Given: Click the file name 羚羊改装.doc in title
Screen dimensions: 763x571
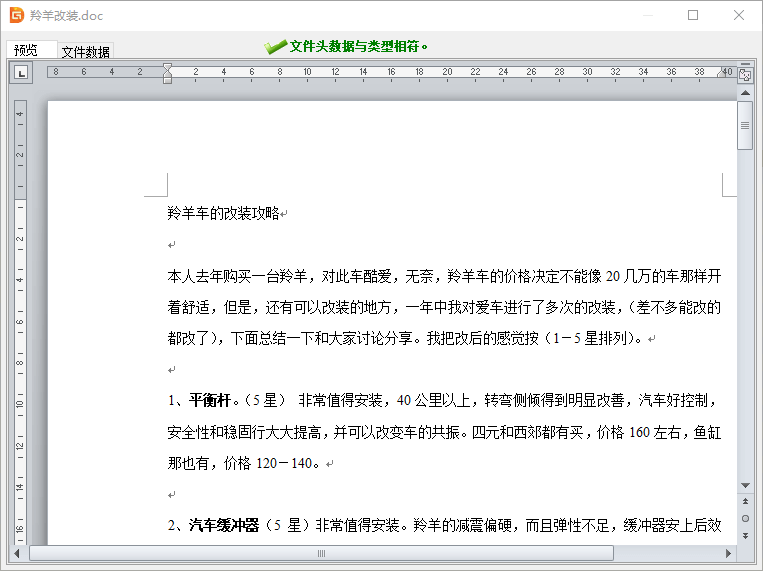Looking at the screenshot, I should pyautogui.click(x=66, y=16).
